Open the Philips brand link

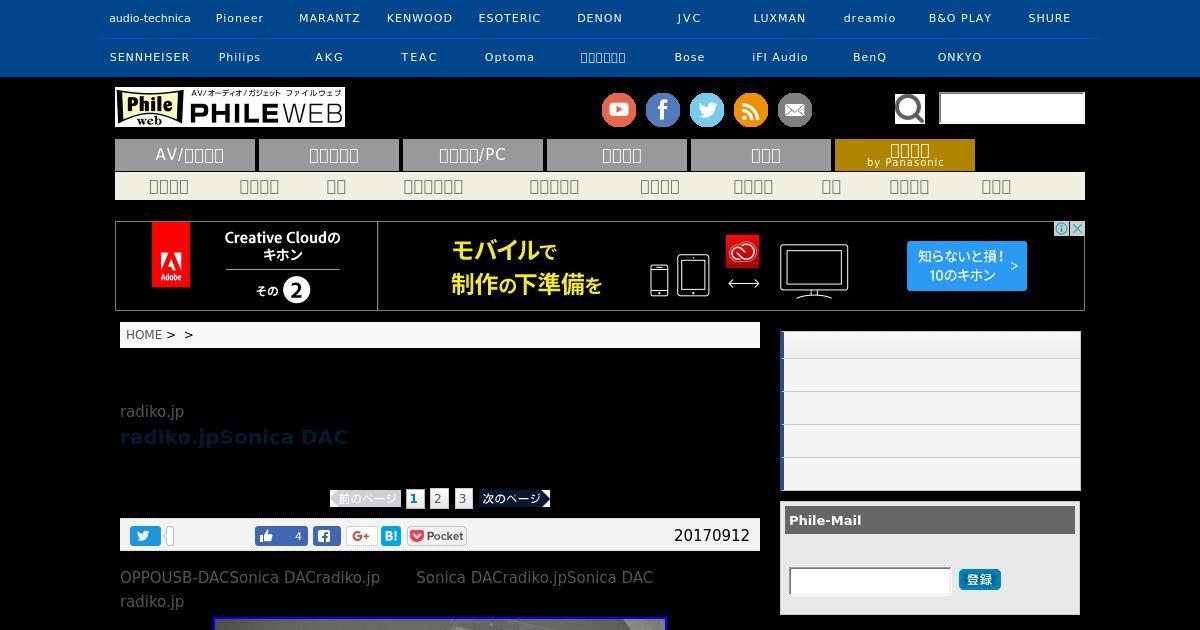pos(240,57)
